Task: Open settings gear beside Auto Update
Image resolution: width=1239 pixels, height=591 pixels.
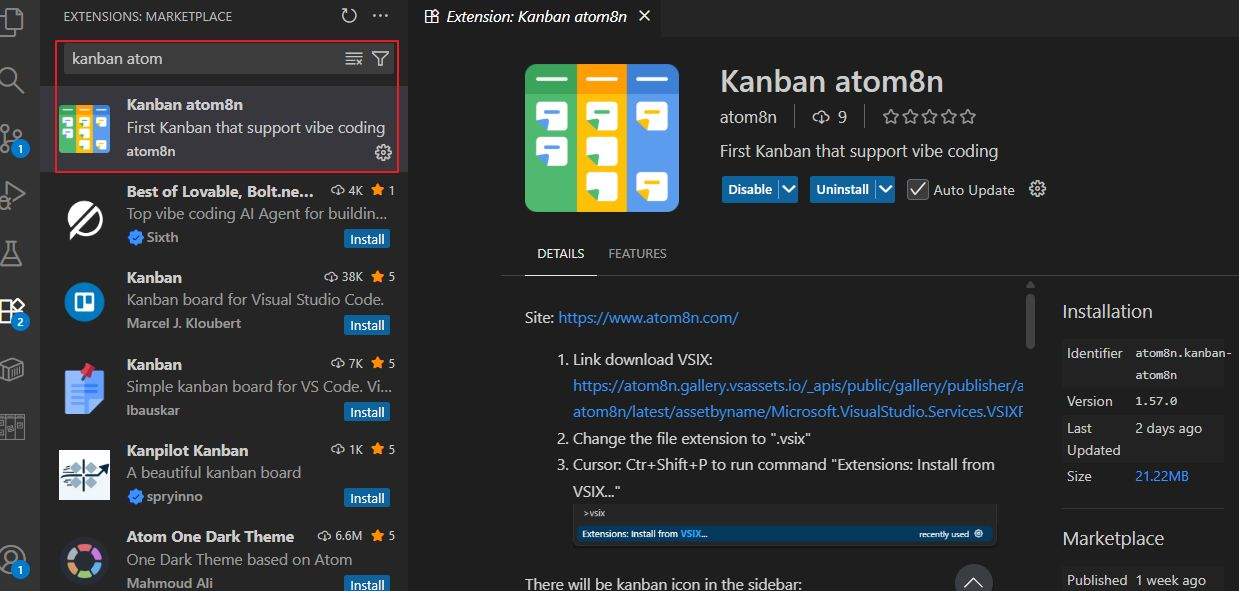Action: (x=1037, y=189)
